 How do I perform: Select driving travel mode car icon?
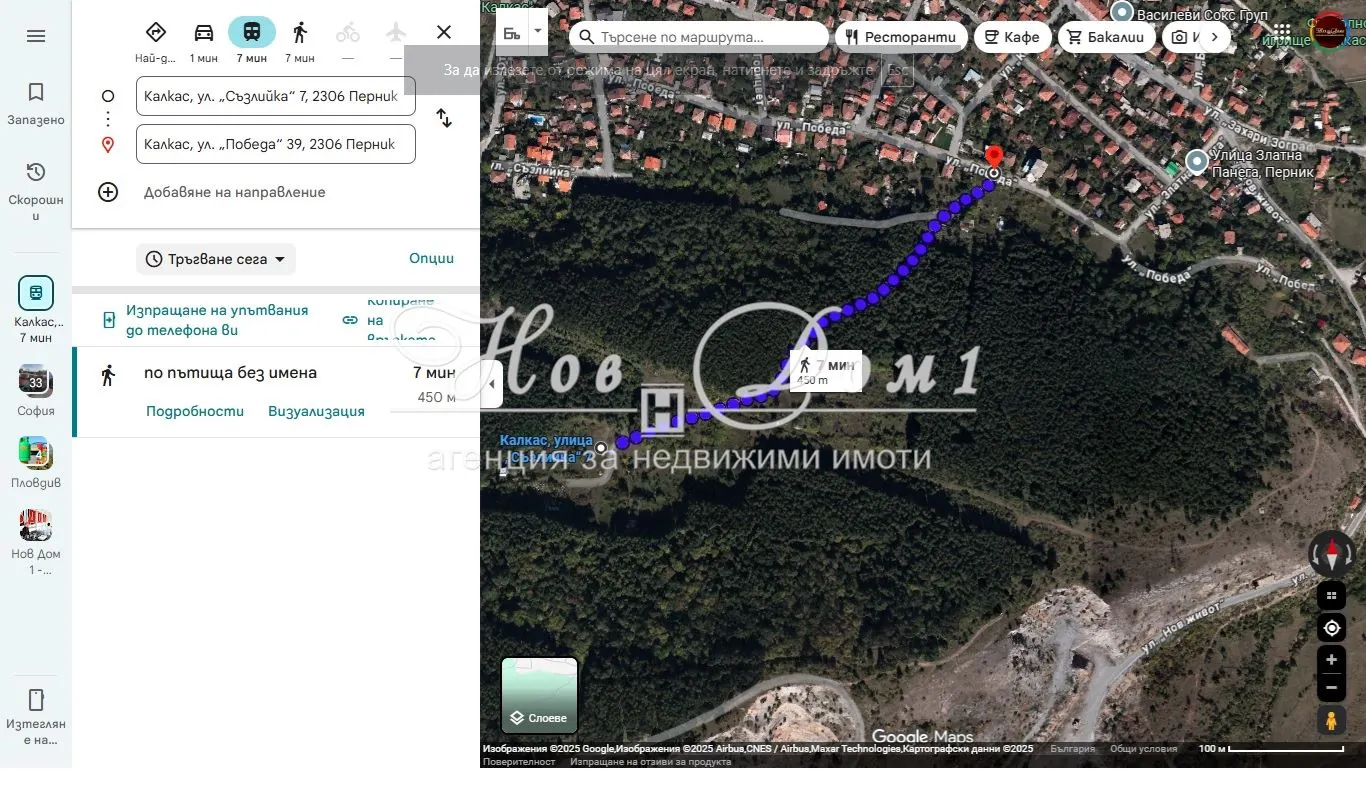pos(204,33)
